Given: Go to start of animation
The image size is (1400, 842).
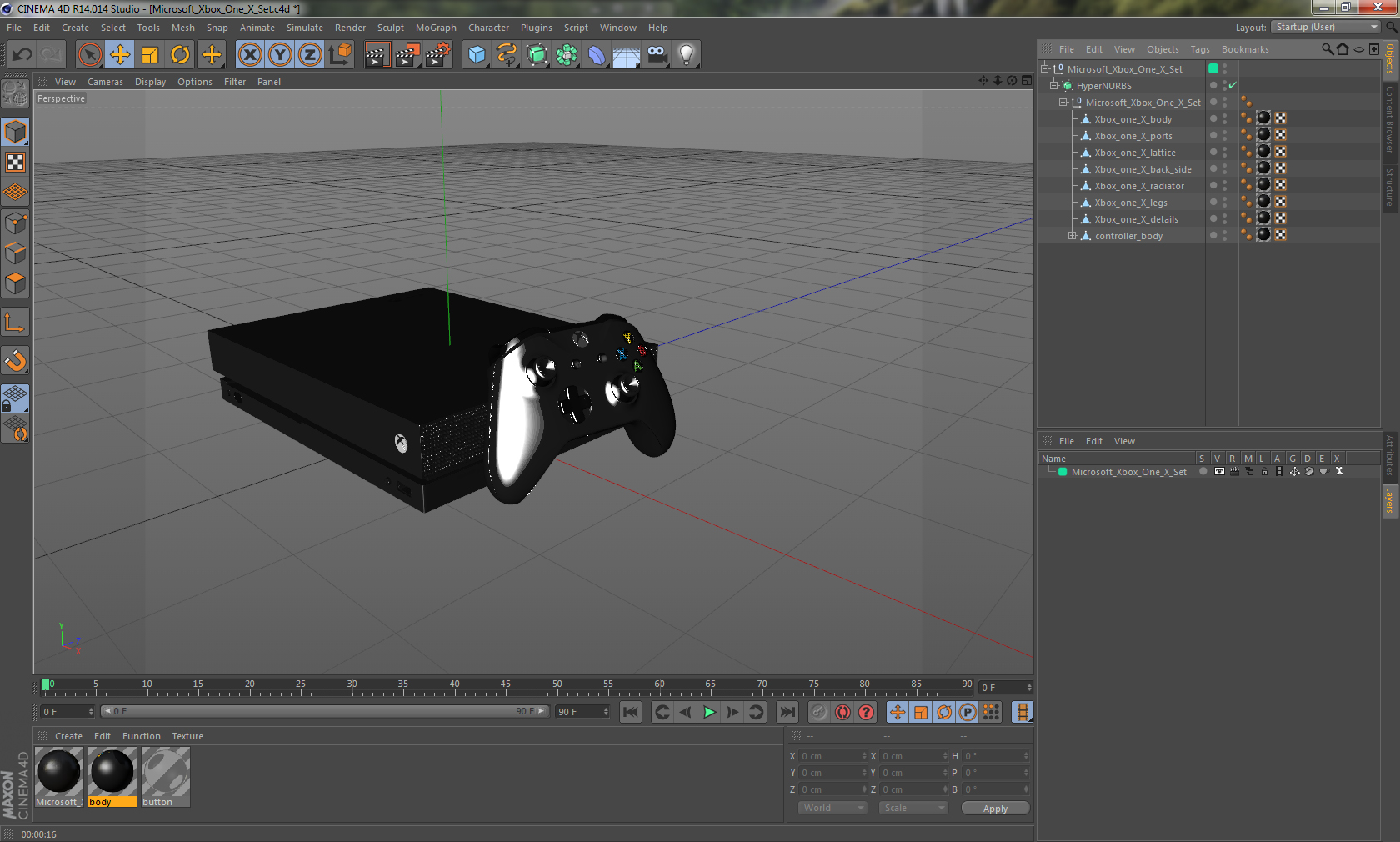Looking at the screenshot, I should 631,712.
